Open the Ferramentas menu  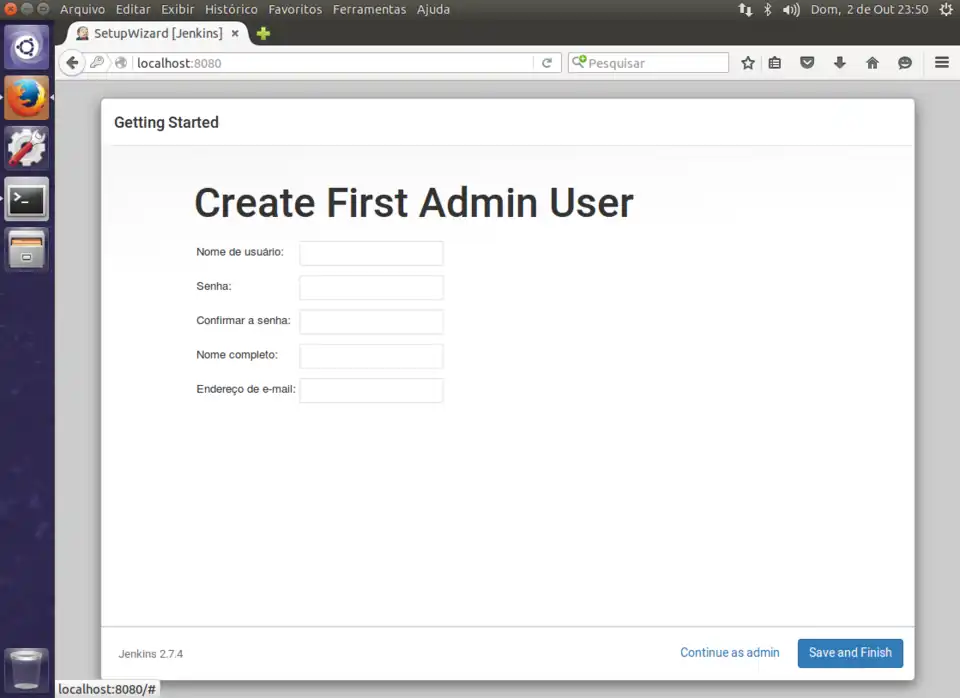coord(369,9)
